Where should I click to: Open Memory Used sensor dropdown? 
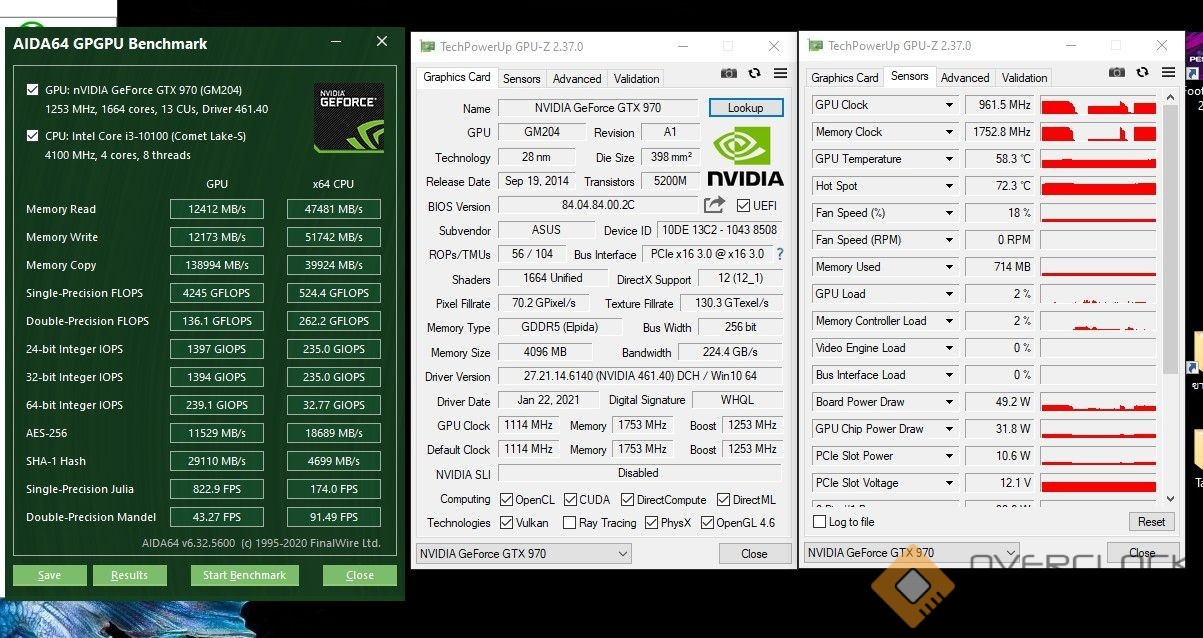click(x=949, y=267)
